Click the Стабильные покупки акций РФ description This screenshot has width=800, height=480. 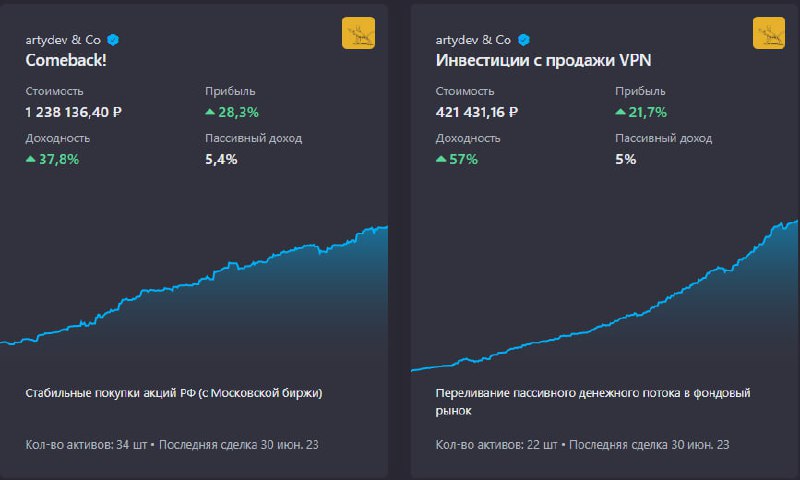[x=173, y=393]
